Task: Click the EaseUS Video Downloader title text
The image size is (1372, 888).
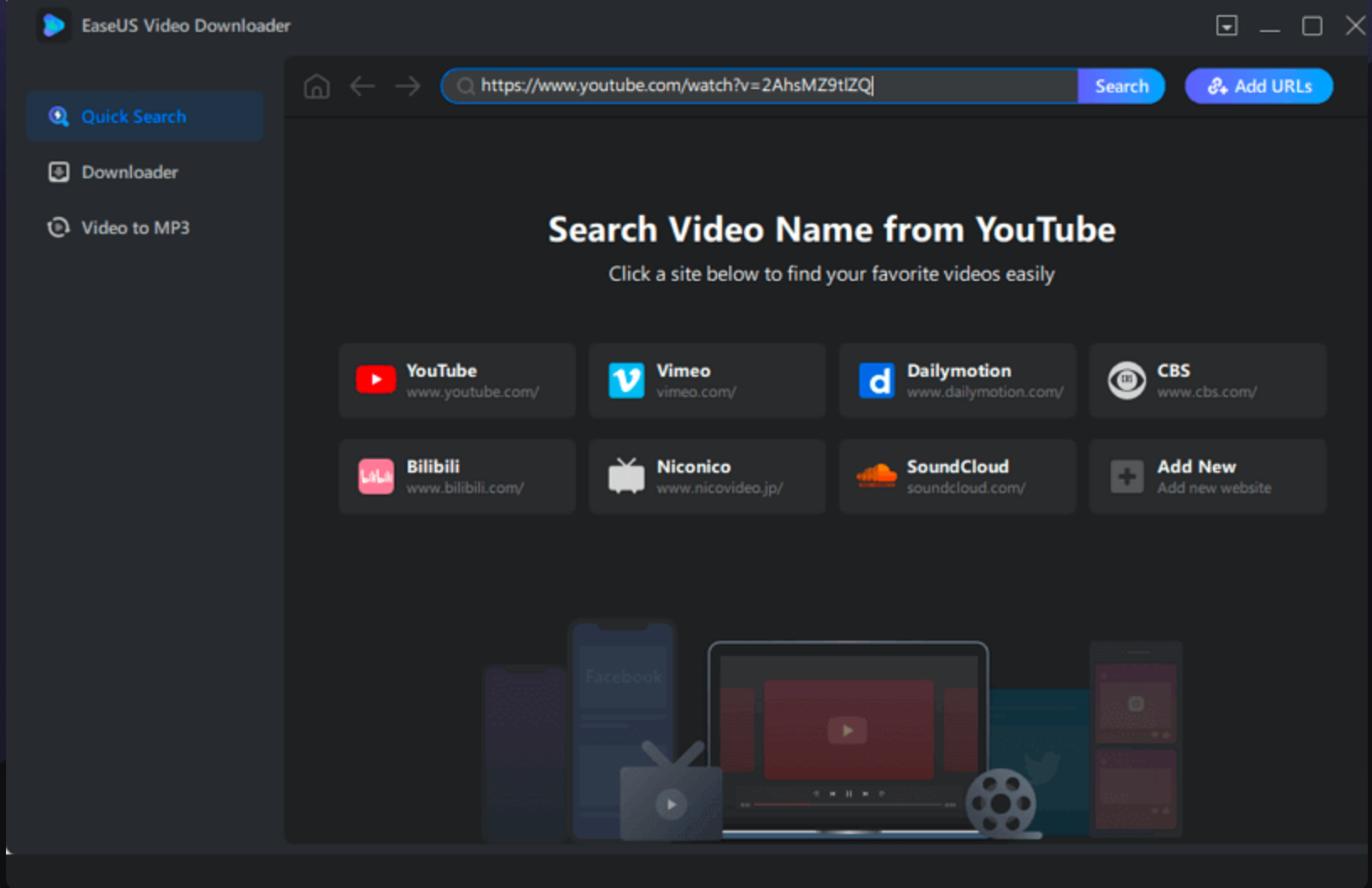Action: click(x=186, y=26)
